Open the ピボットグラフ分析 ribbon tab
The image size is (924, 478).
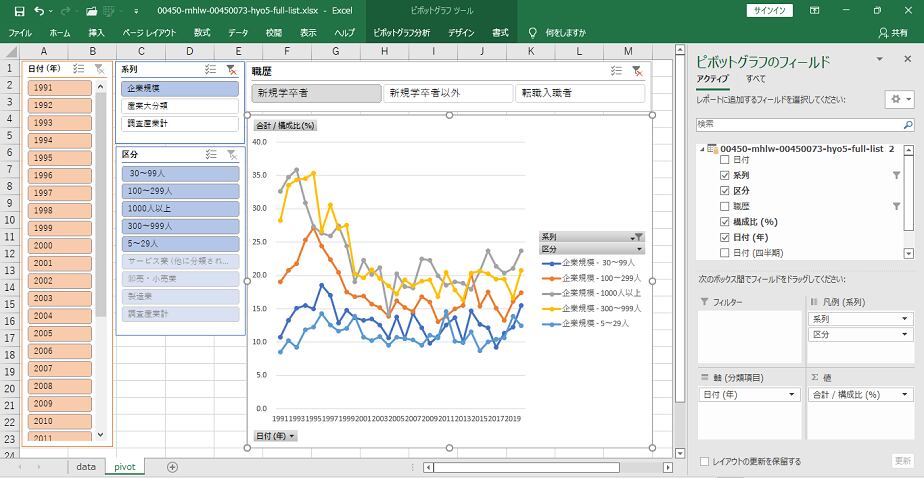click(x=400, y=32)
